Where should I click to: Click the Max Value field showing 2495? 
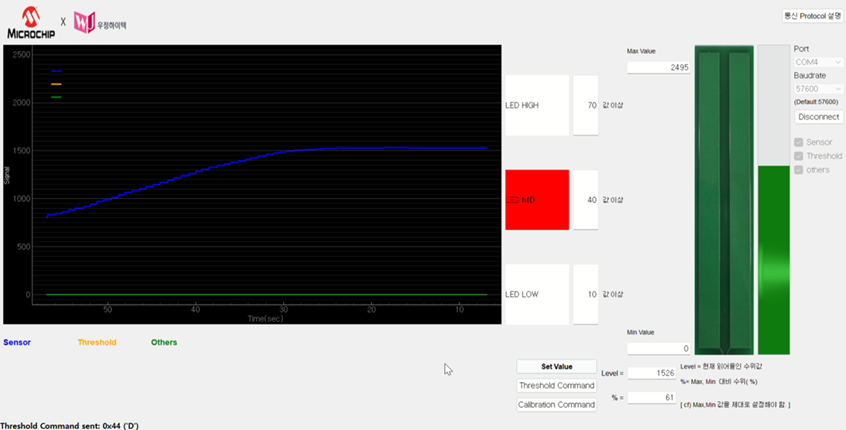tap(658, 67)
